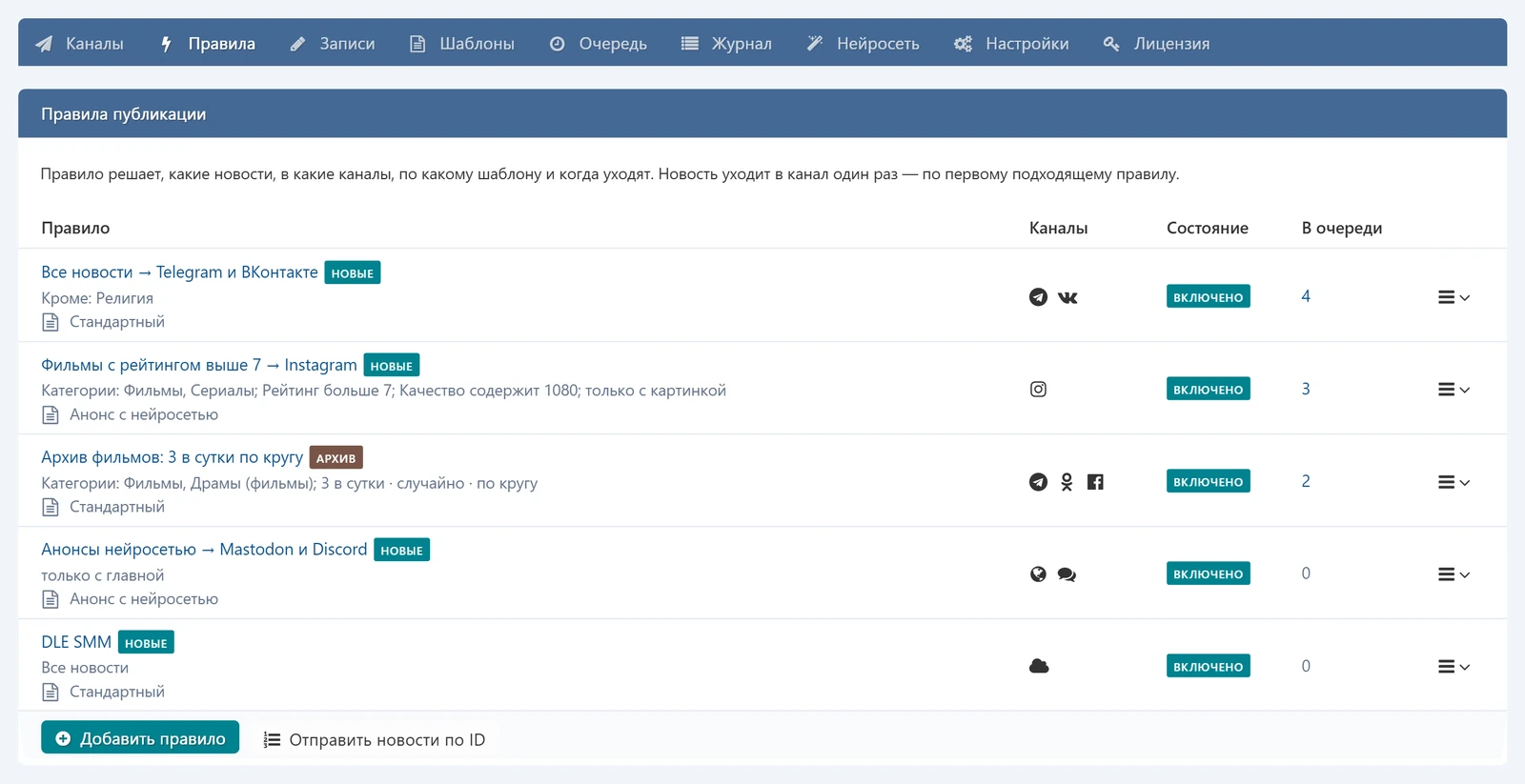The image size is (1525, 784).
Task: Click the Кроме: Религия description text
Action: click(97, 298)
